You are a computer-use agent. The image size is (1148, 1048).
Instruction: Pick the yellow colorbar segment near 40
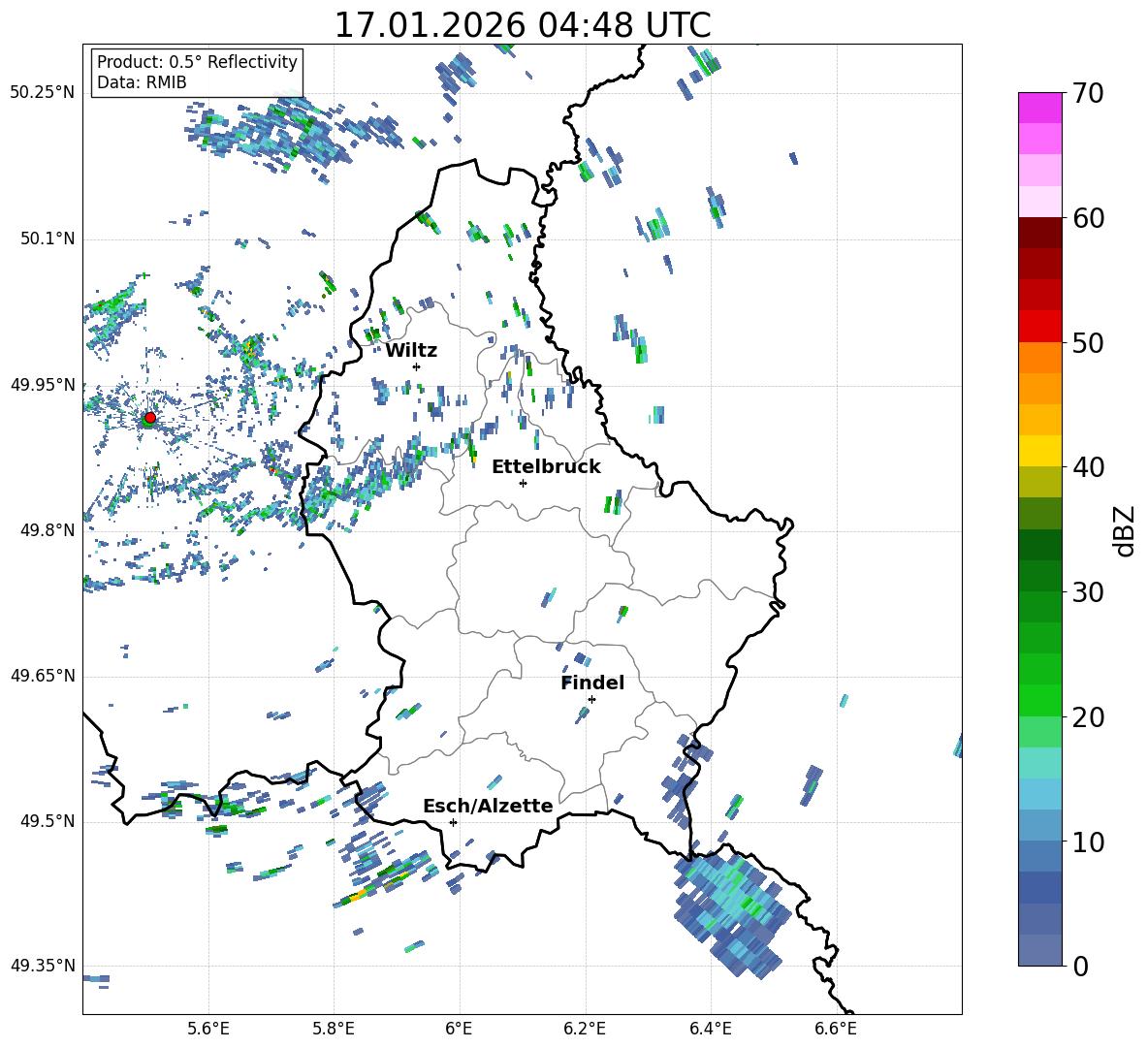pyautogui.click(x=1040, y=450)
